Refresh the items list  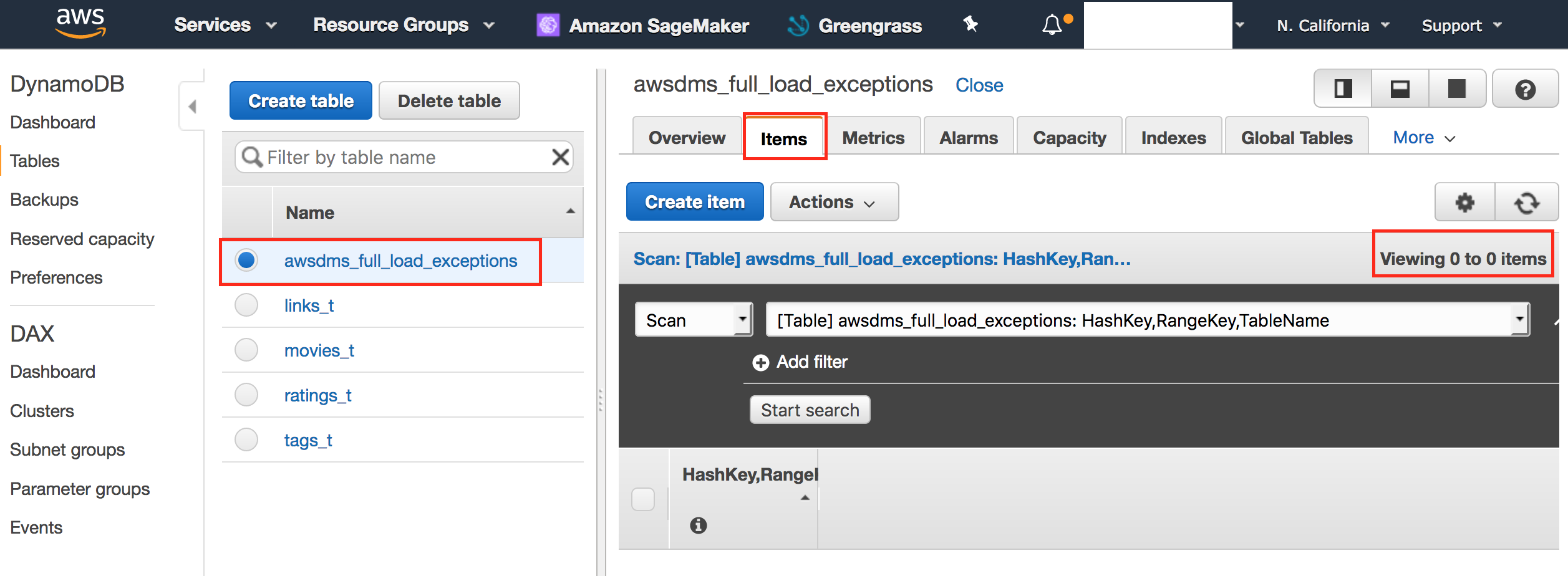pyautogui.click(x=1527, y=202)
